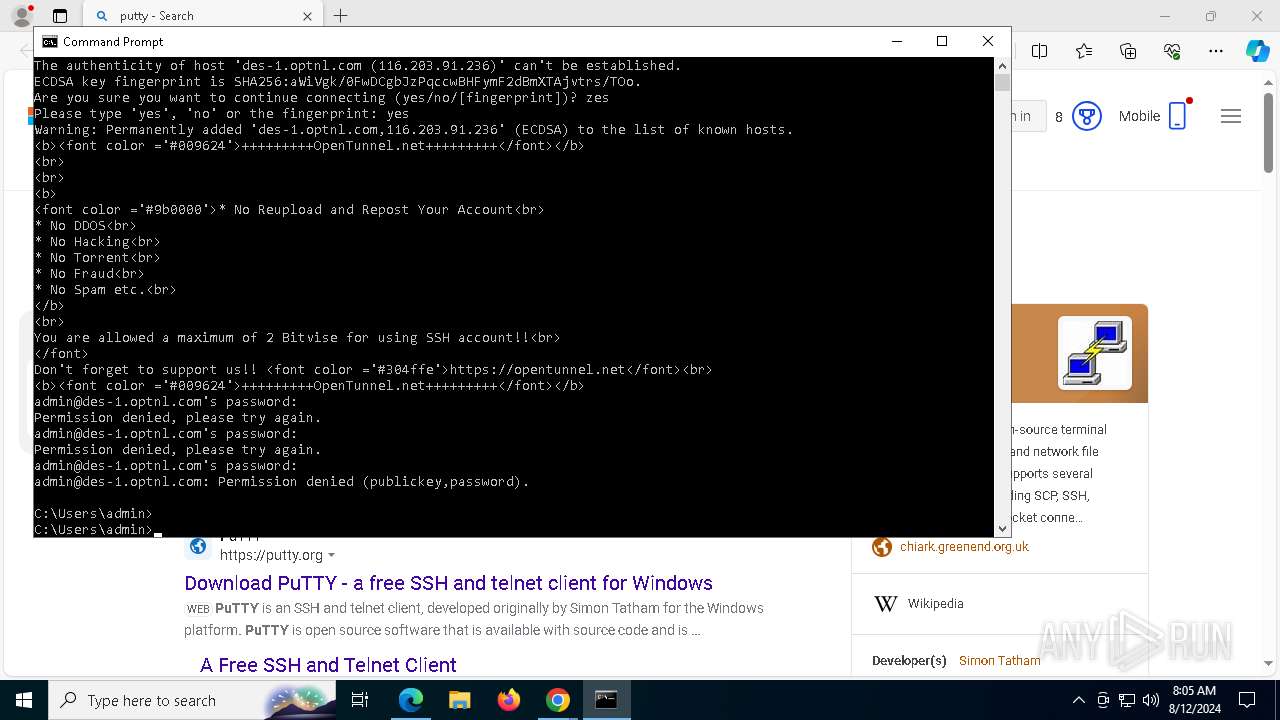Open the Windows Start menu
Image resolution: width=1280 pixels, height=720 pixels.
tap(23, 700)
